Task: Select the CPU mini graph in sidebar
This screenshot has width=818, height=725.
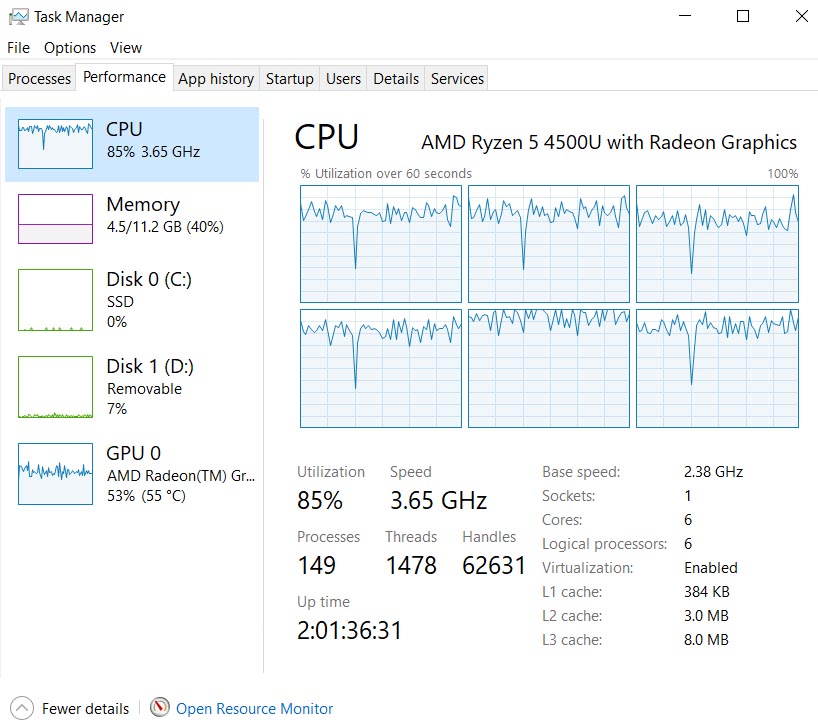Action: tap(55, 144)
